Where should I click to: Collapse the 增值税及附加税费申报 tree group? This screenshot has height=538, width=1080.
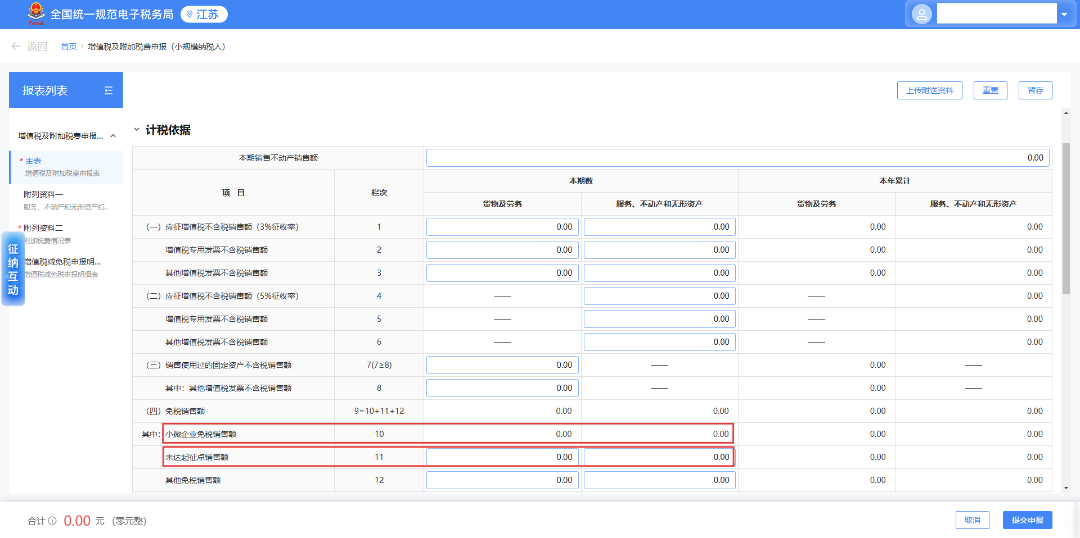tap(113, 135)
